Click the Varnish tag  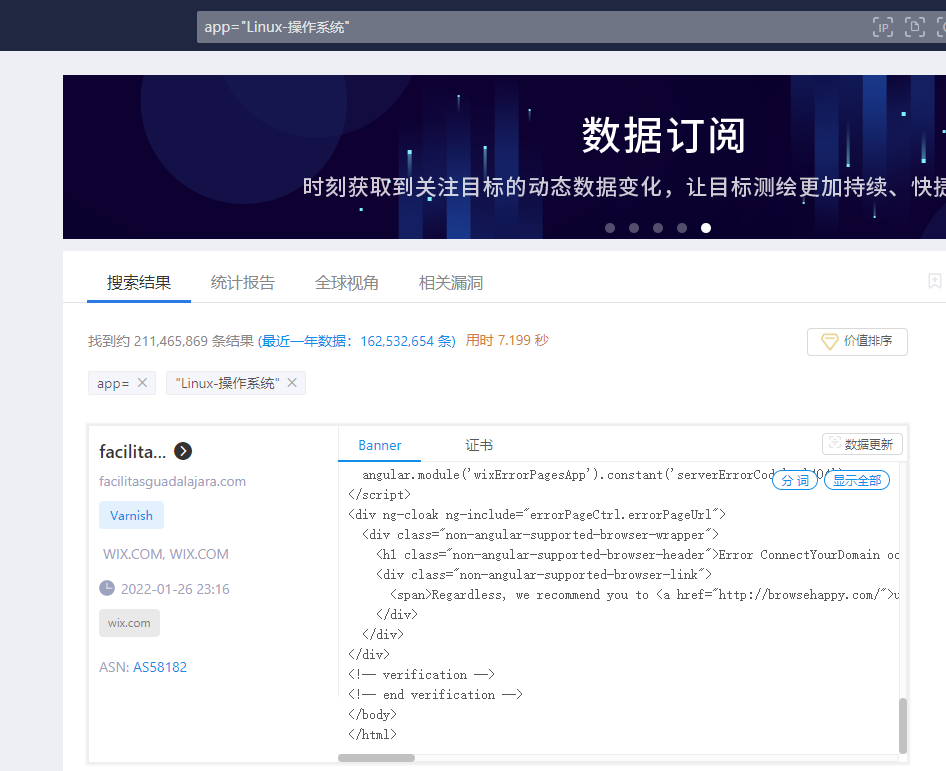(131, 515)
